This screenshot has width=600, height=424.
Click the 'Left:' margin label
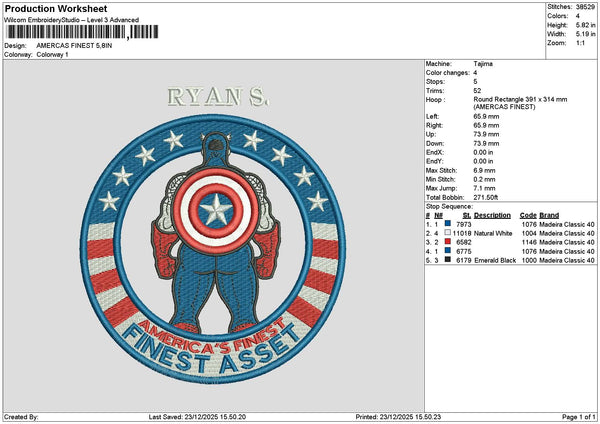coord(432,116)
